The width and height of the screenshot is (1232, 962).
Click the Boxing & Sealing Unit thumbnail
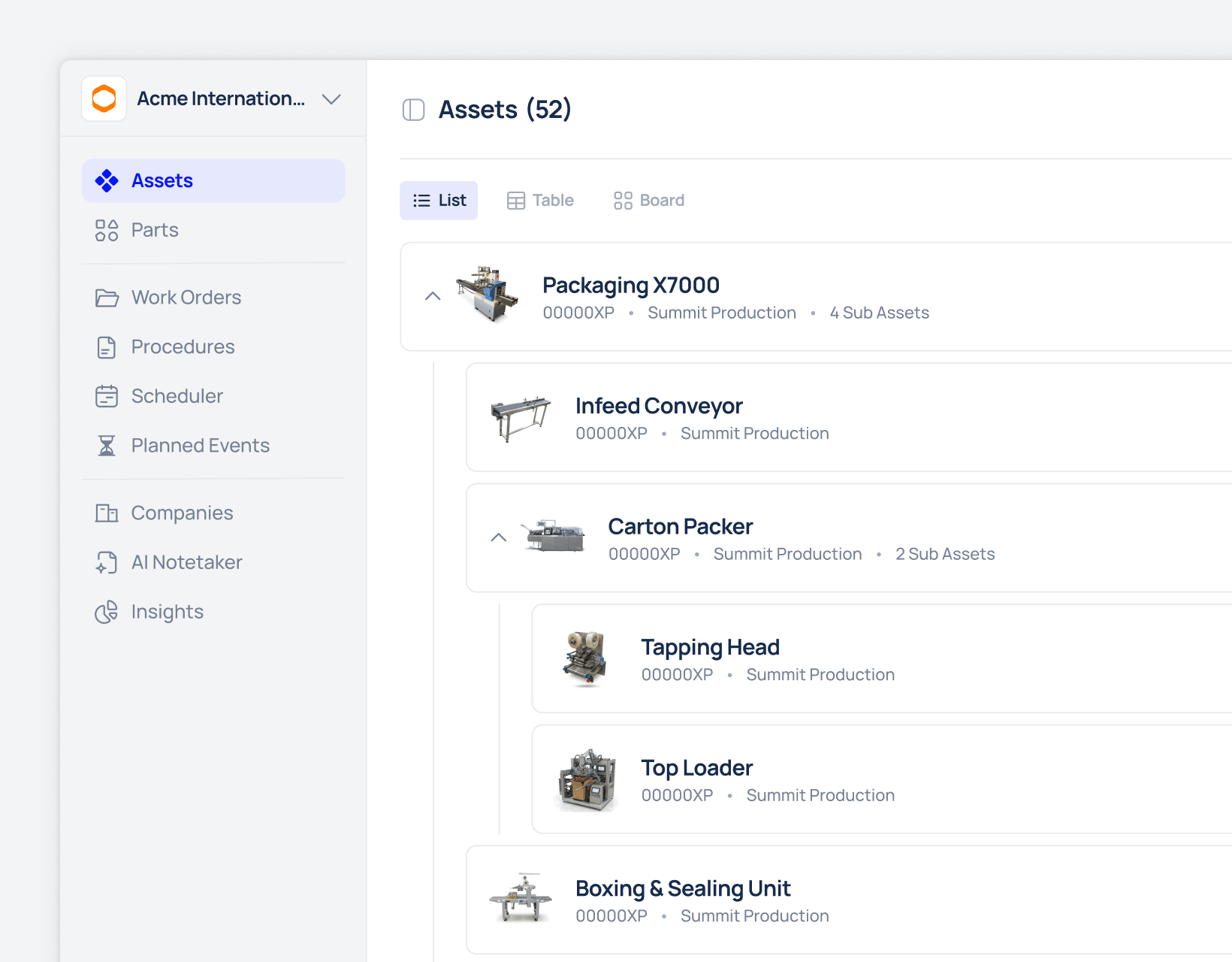click(520, 897)
